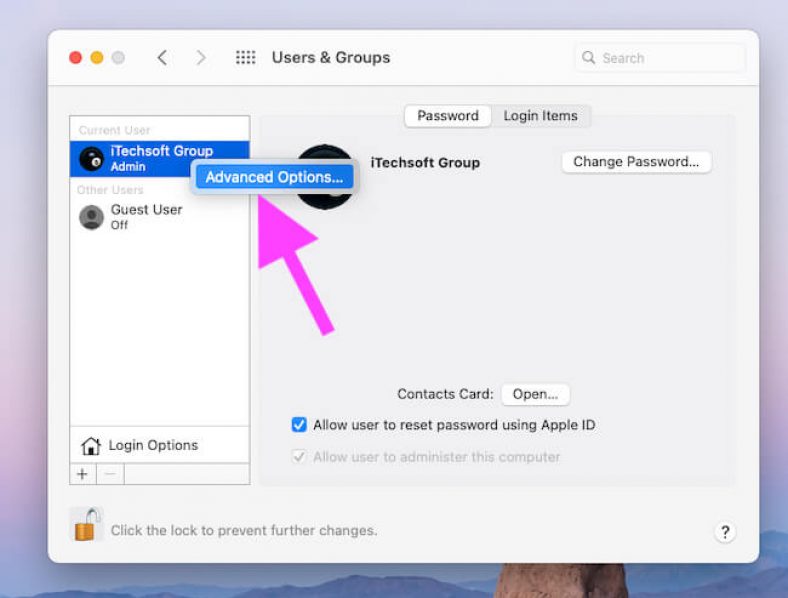The height and width of the screenshot is (598, 788).
Task: Click the Other Users label
Action: [110, 189]
